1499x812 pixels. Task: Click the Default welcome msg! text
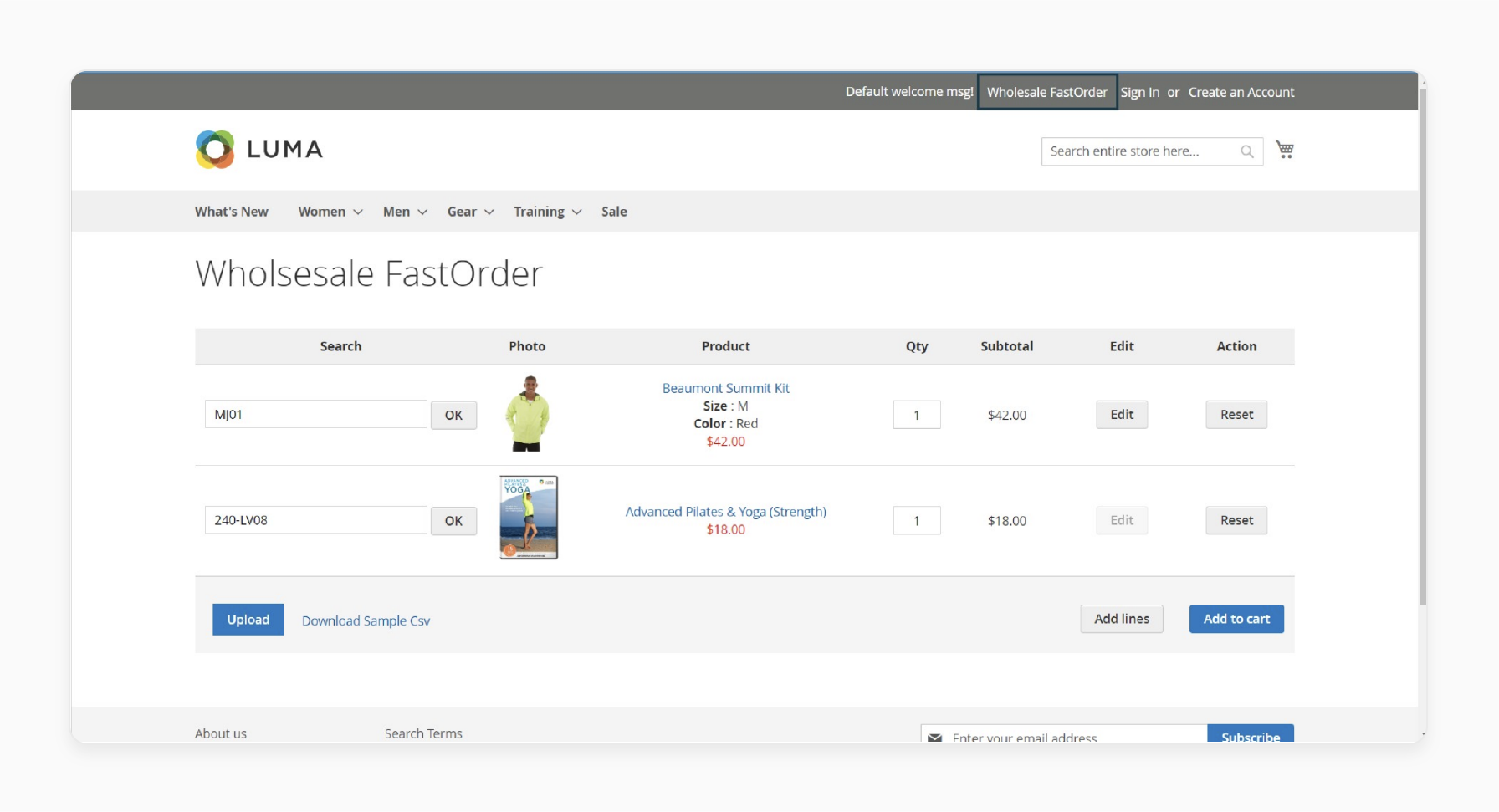click(909, 91)
